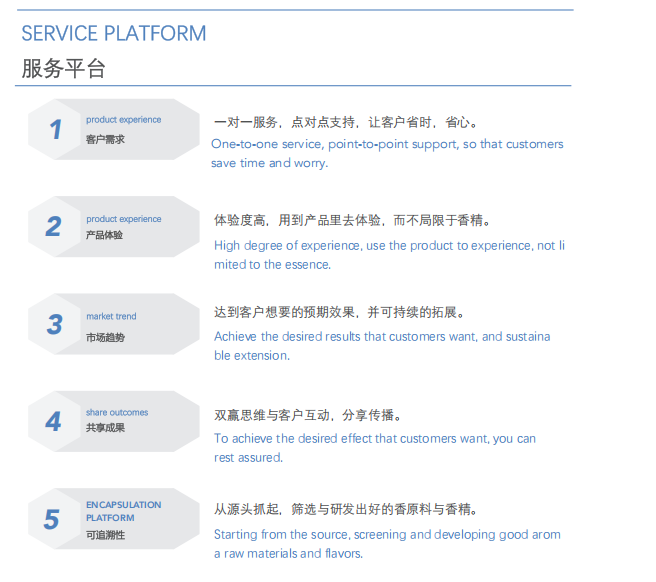The height and width of the screenshot is (582, 656).
Task: Click the SERVICE PLATFORM heading
Action: point(114,33)
